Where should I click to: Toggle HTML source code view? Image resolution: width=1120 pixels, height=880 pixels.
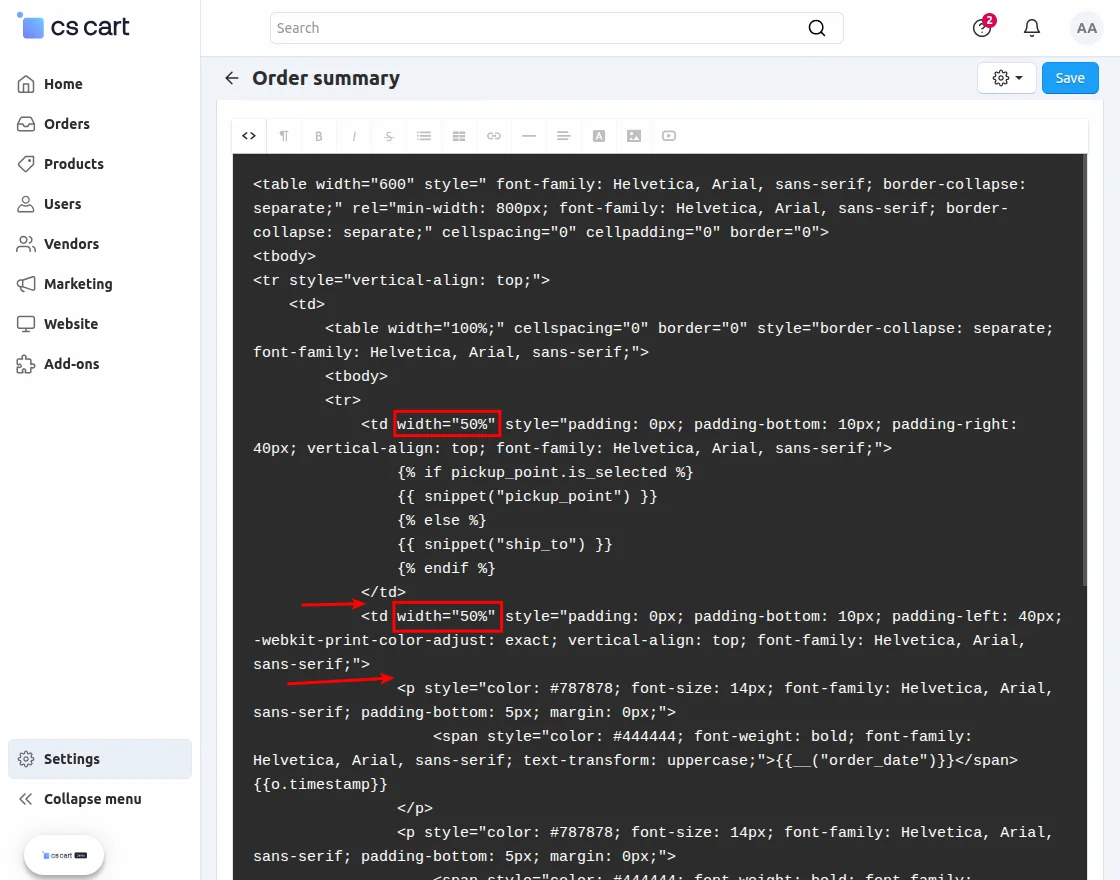click(x=249, y=136)
